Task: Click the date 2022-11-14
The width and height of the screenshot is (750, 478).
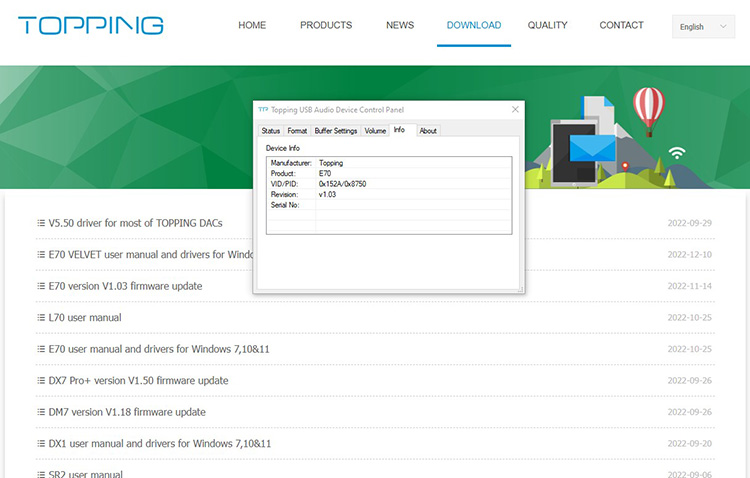Action: [x=690, y=286]
